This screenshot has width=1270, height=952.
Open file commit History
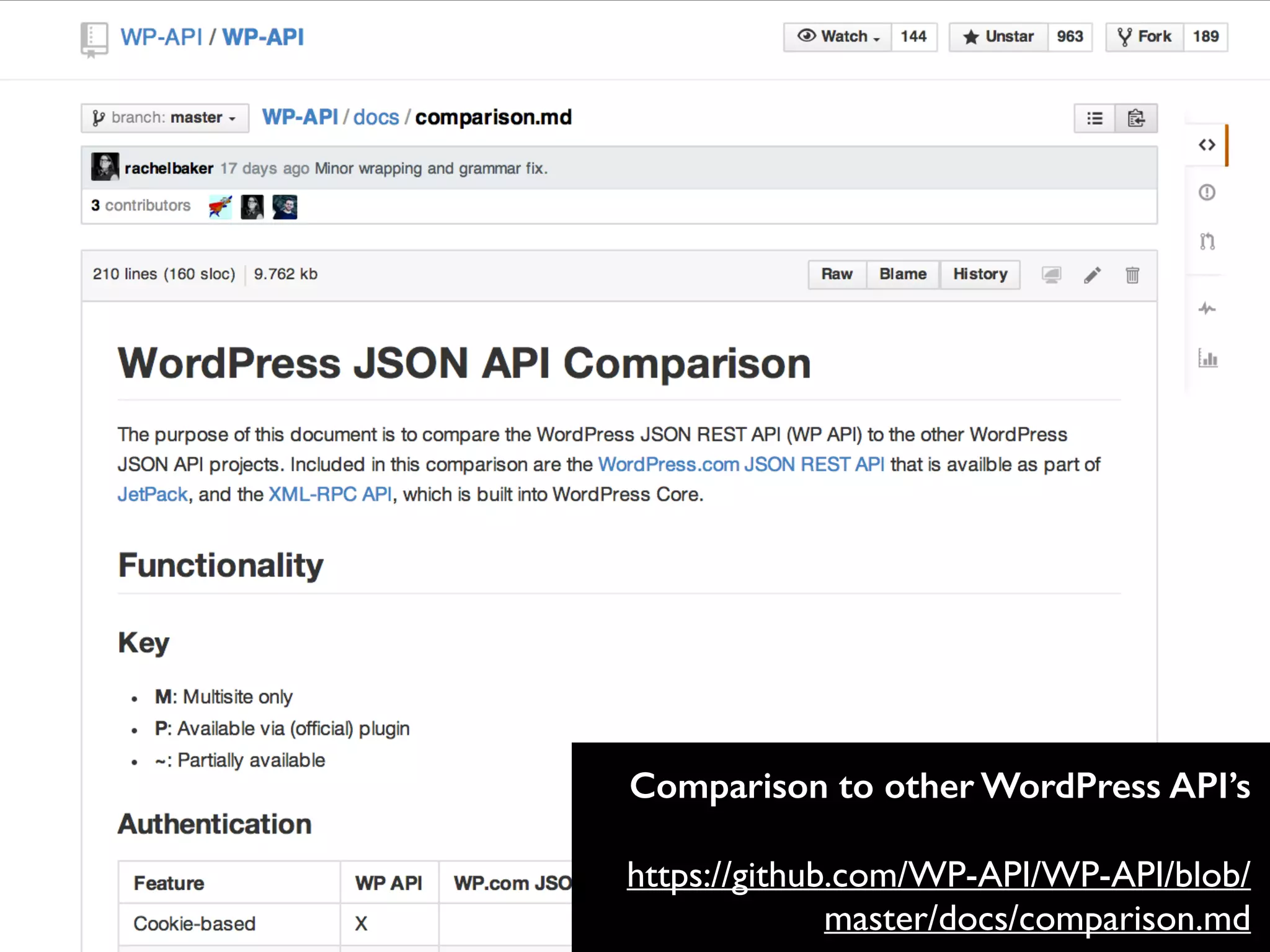(980, 275)
